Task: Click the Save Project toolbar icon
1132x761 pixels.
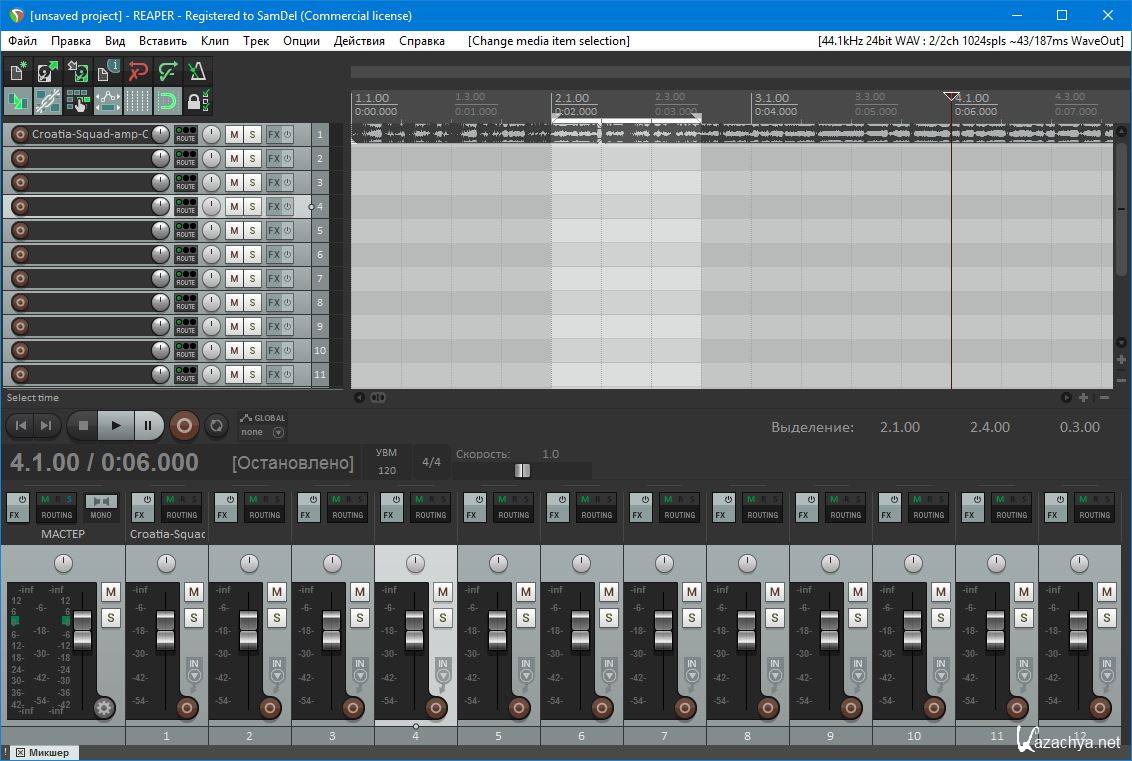Action: click(x=78, y=71)
